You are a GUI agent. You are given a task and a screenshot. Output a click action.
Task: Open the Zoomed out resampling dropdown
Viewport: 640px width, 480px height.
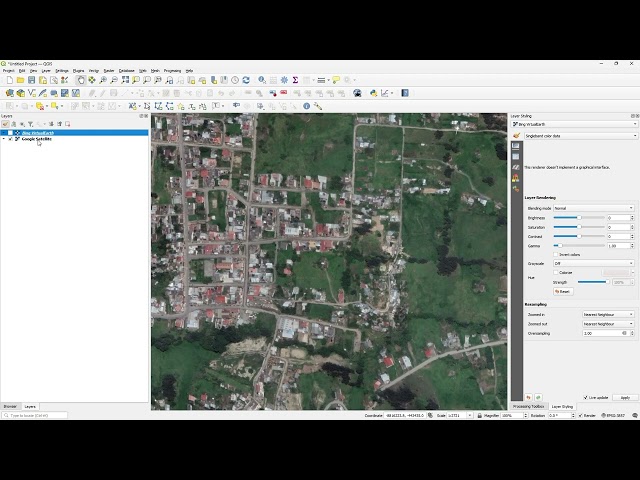click(x=608, y=324)
